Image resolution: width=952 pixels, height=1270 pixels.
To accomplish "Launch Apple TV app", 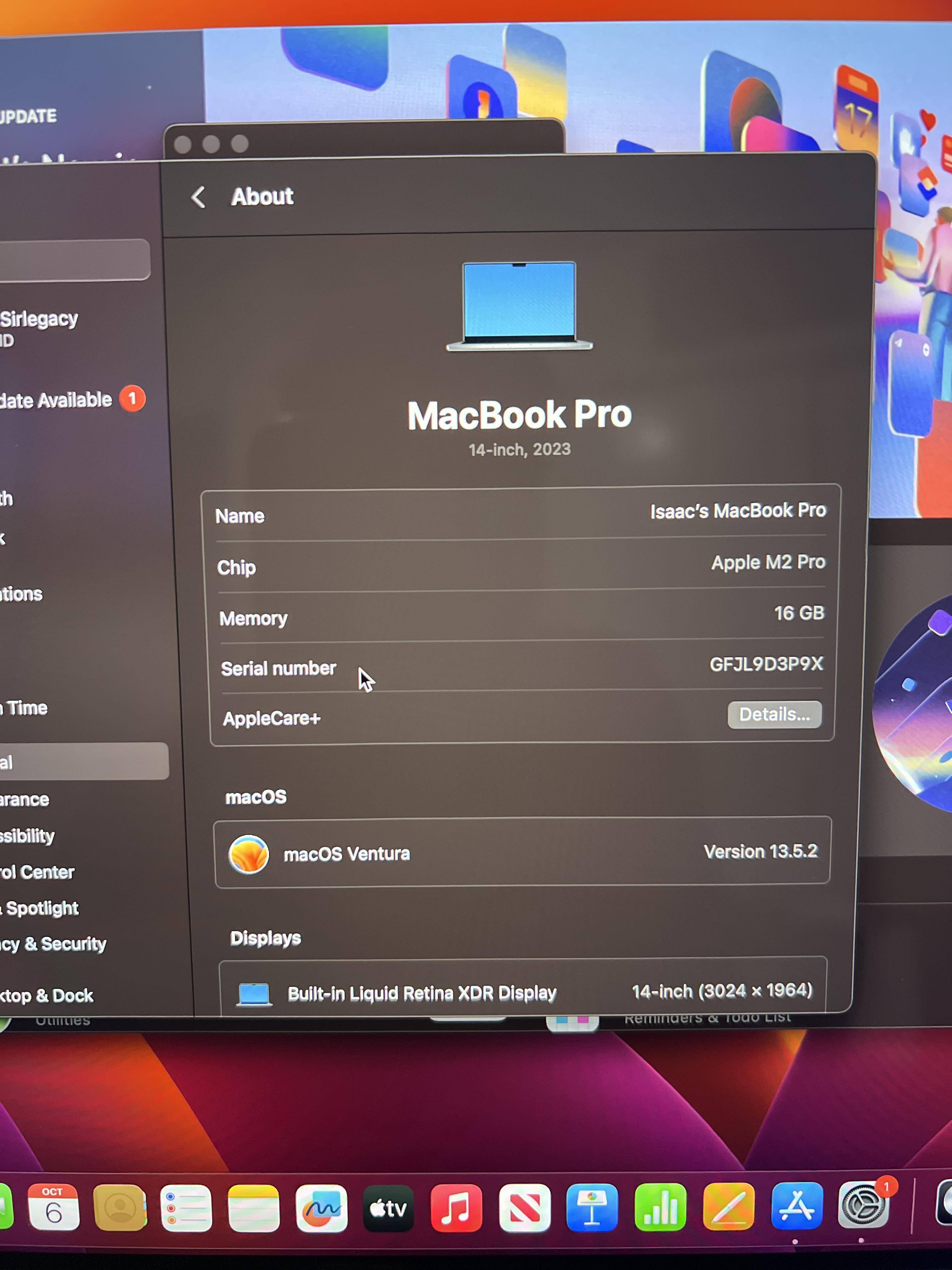I will 388,1208.
